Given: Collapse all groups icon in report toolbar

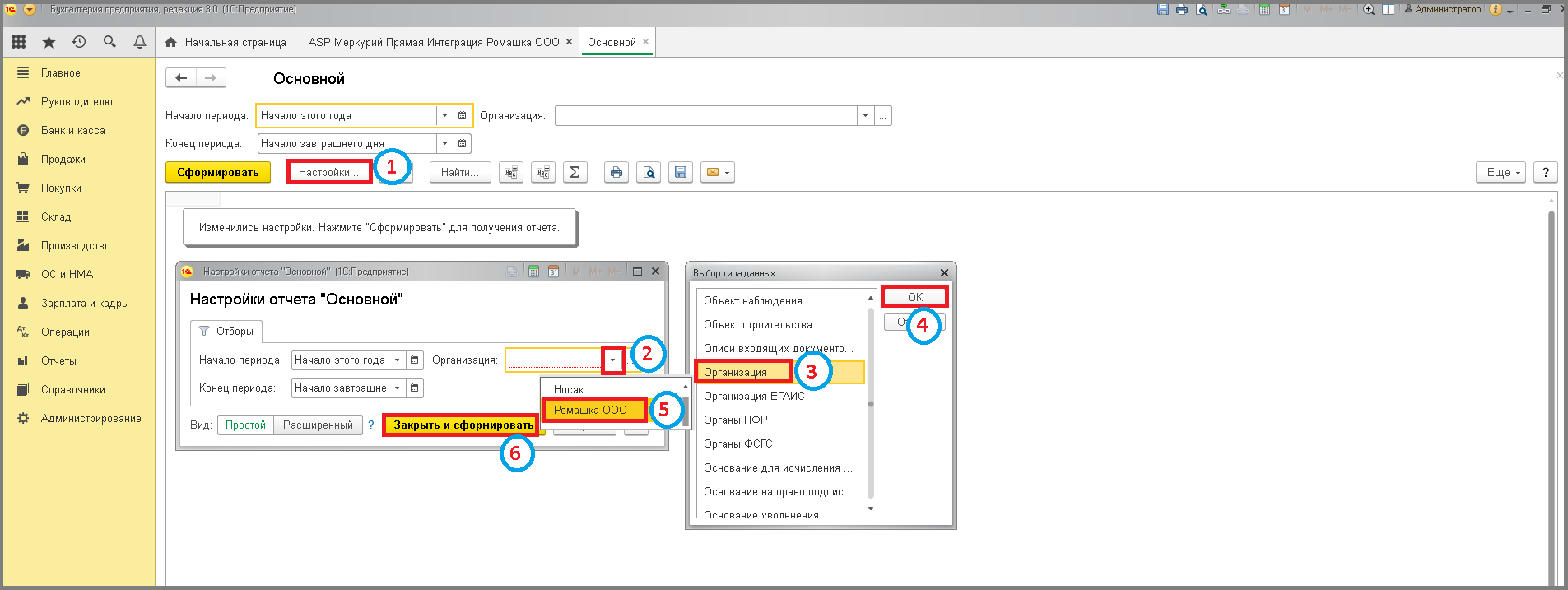Looking at the screenshot, I should [x=511, y=172].
